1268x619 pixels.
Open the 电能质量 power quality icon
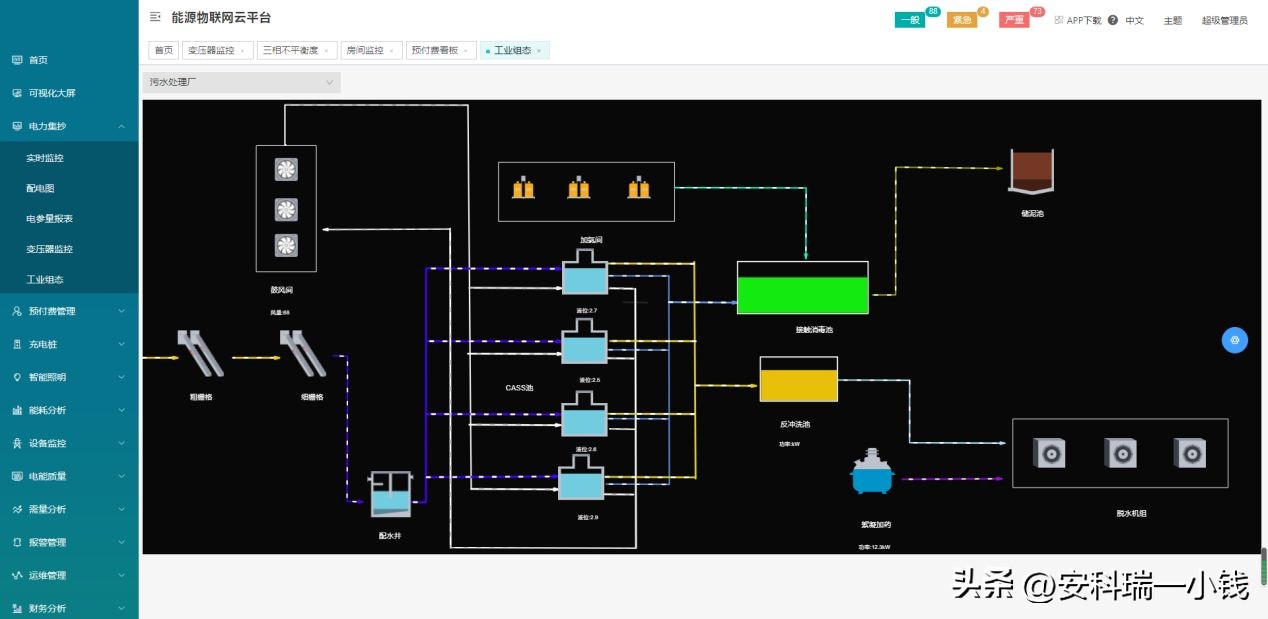pyautogui.click(x=17, y=476)
